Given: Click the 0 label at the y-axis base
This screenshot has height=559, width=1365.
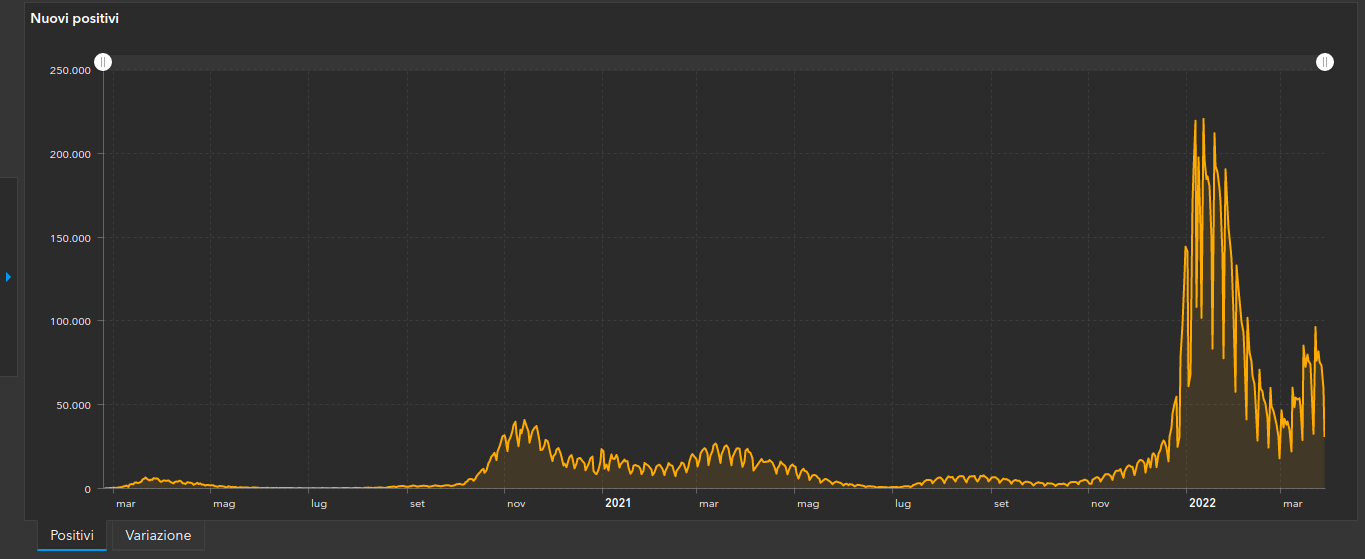Looking at the screenshot, I should (x=88, y=489).
